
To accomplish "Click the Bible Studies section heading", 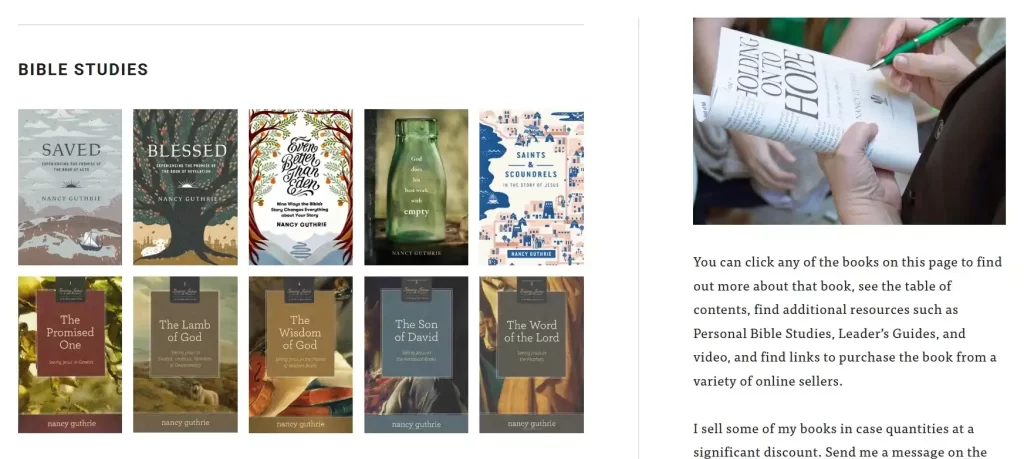I will [x=83, y=69].
